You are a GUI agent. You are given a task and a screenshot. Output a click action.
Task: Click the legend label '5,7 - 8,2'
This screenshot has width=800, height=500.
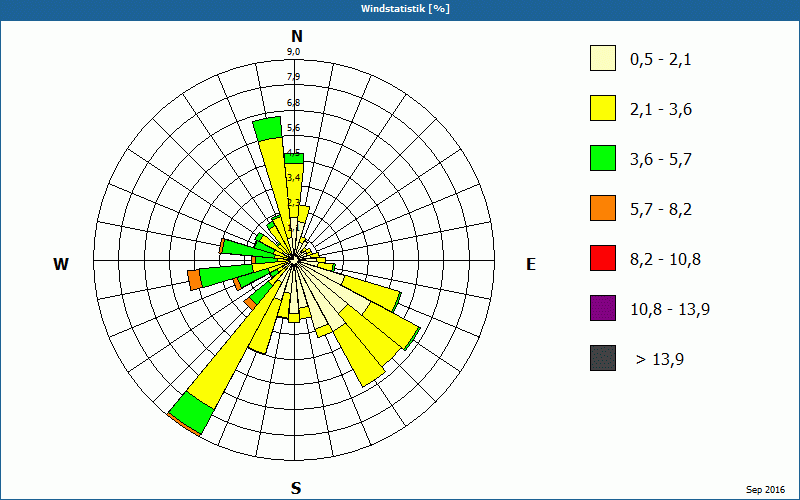tap(661, 210)
